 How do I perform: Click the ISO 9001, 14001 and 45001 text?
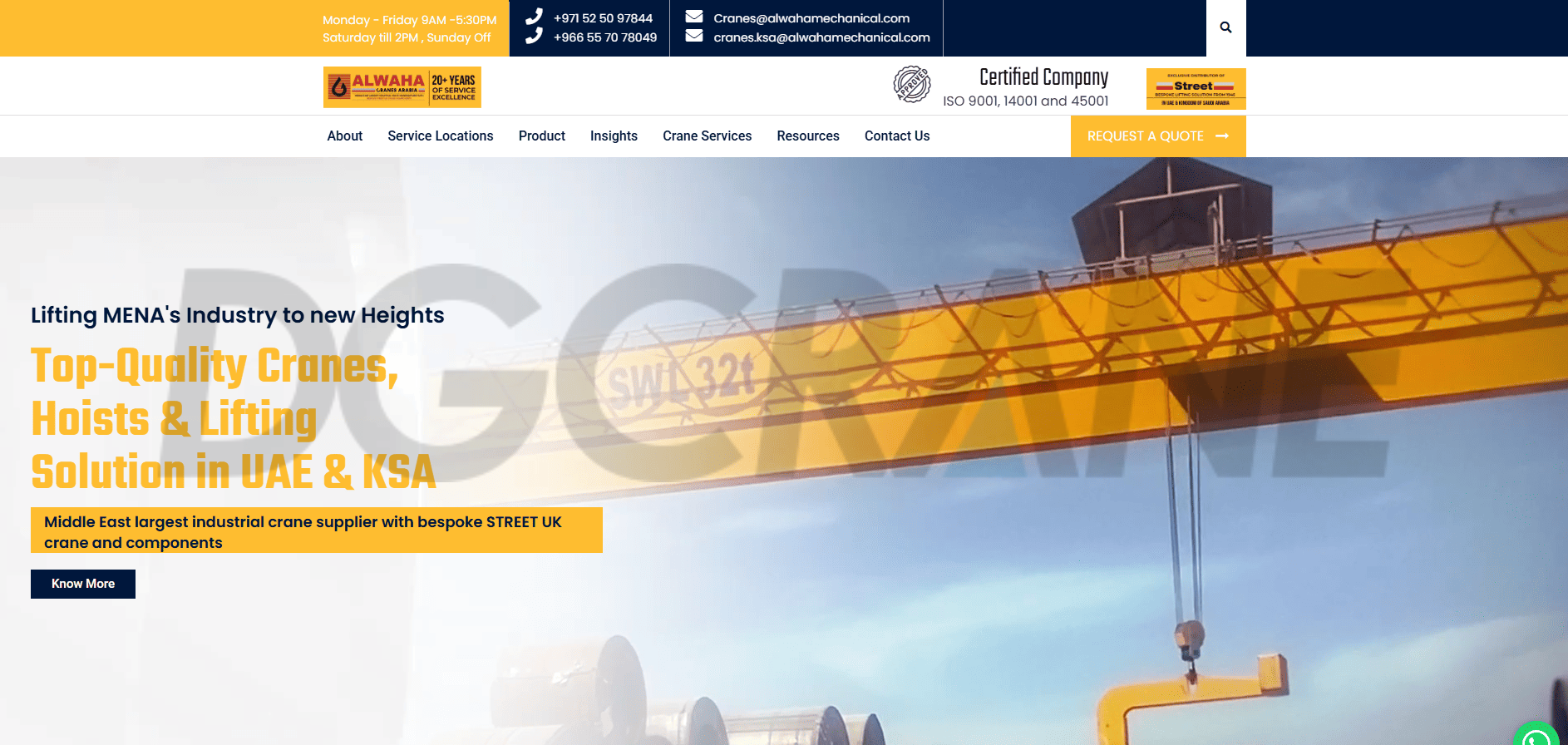(x=1025, y=101)
